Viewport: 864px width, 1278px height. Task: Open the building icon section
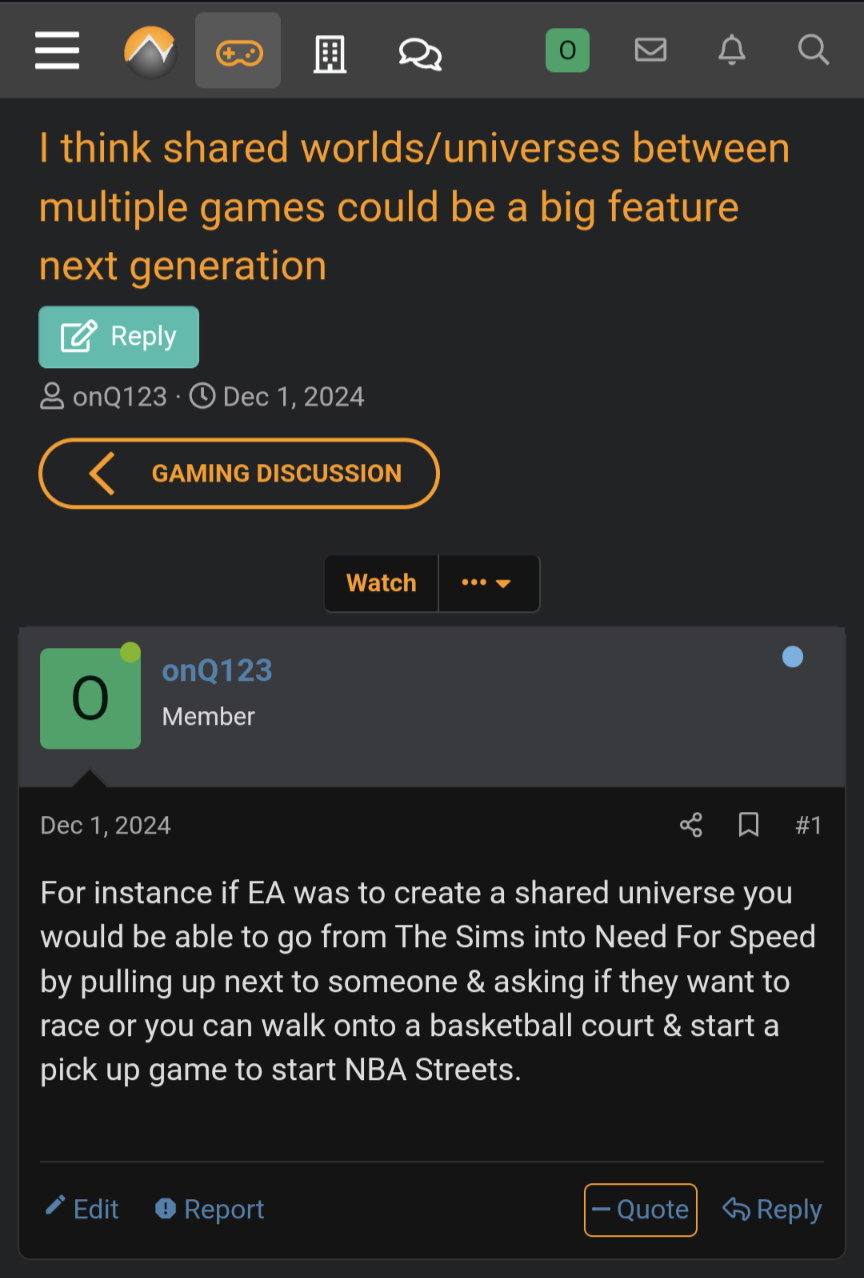pyautogui.click(x=330, y=50)
